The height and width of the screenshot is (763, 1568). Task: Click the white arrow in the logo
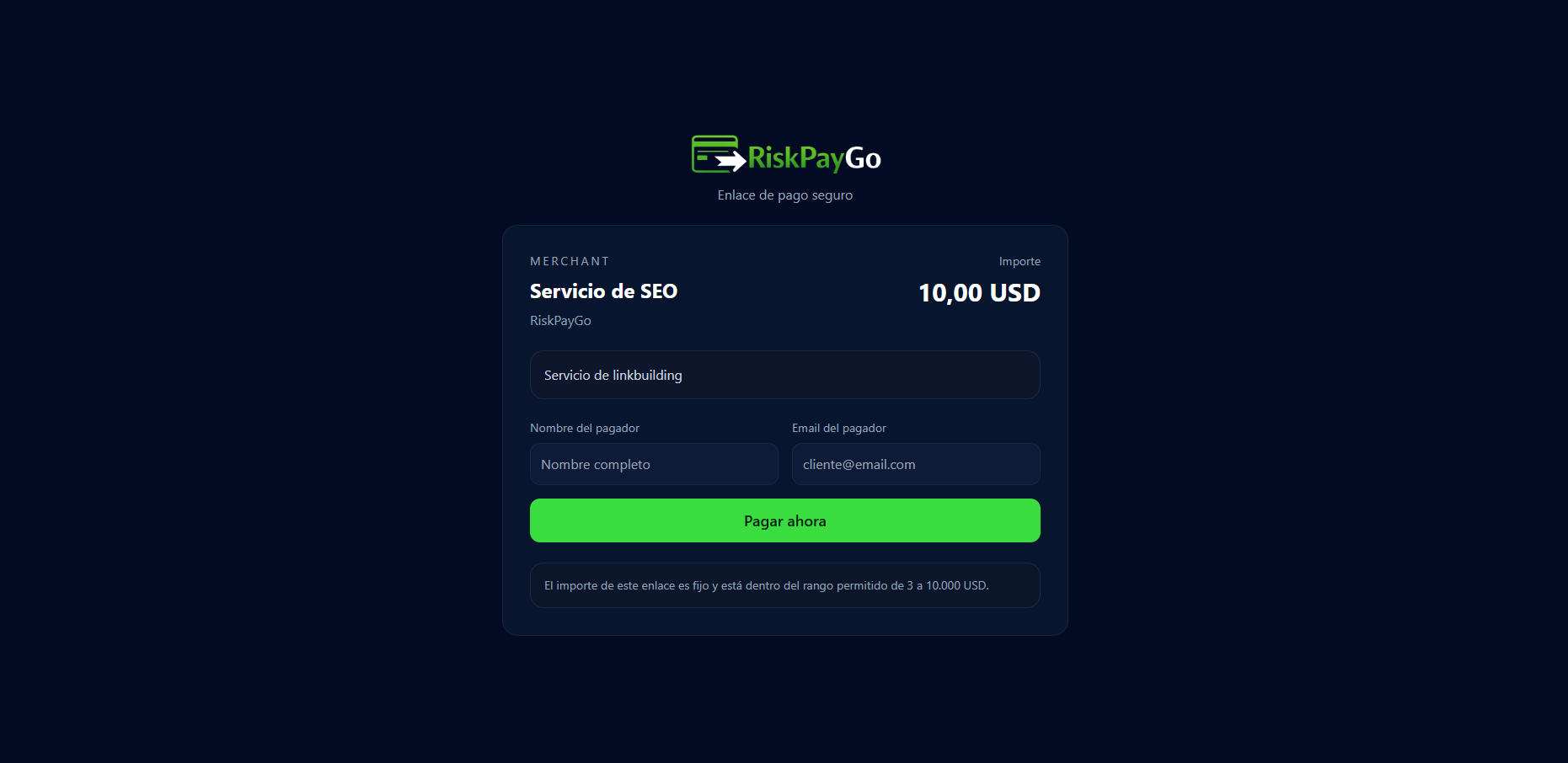pyautogui.click(x=730, y=160)
